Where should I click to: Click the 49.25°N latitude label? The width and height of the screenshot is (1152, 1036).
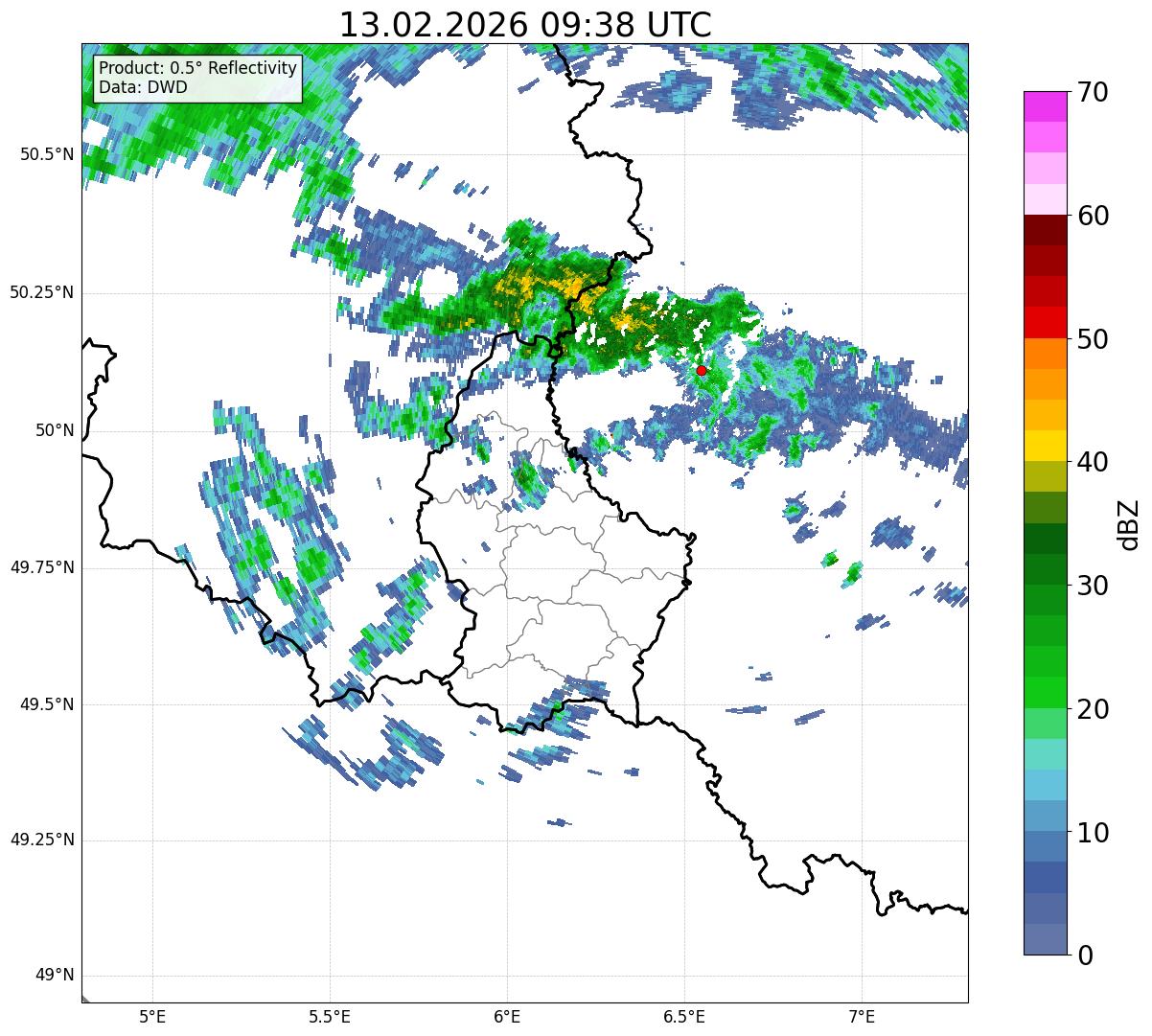[x=42, y=840]
